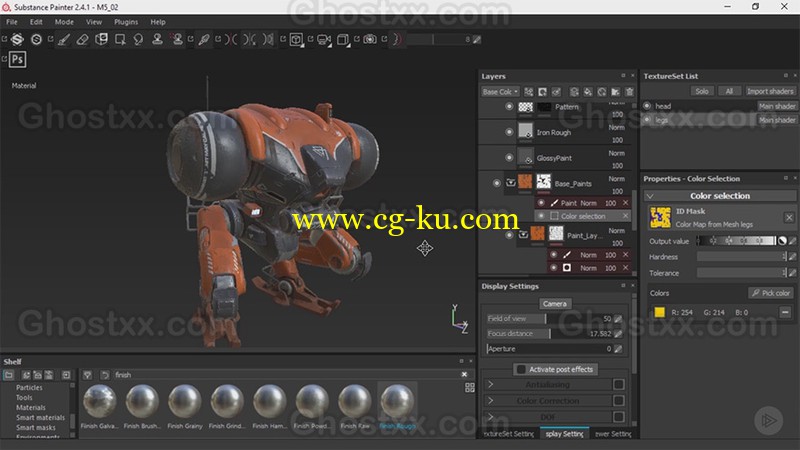The width and height of the screenshot is (800, 450).
Task: Click the Export to Photoshop icon
Action: click(x=17, y=59)
